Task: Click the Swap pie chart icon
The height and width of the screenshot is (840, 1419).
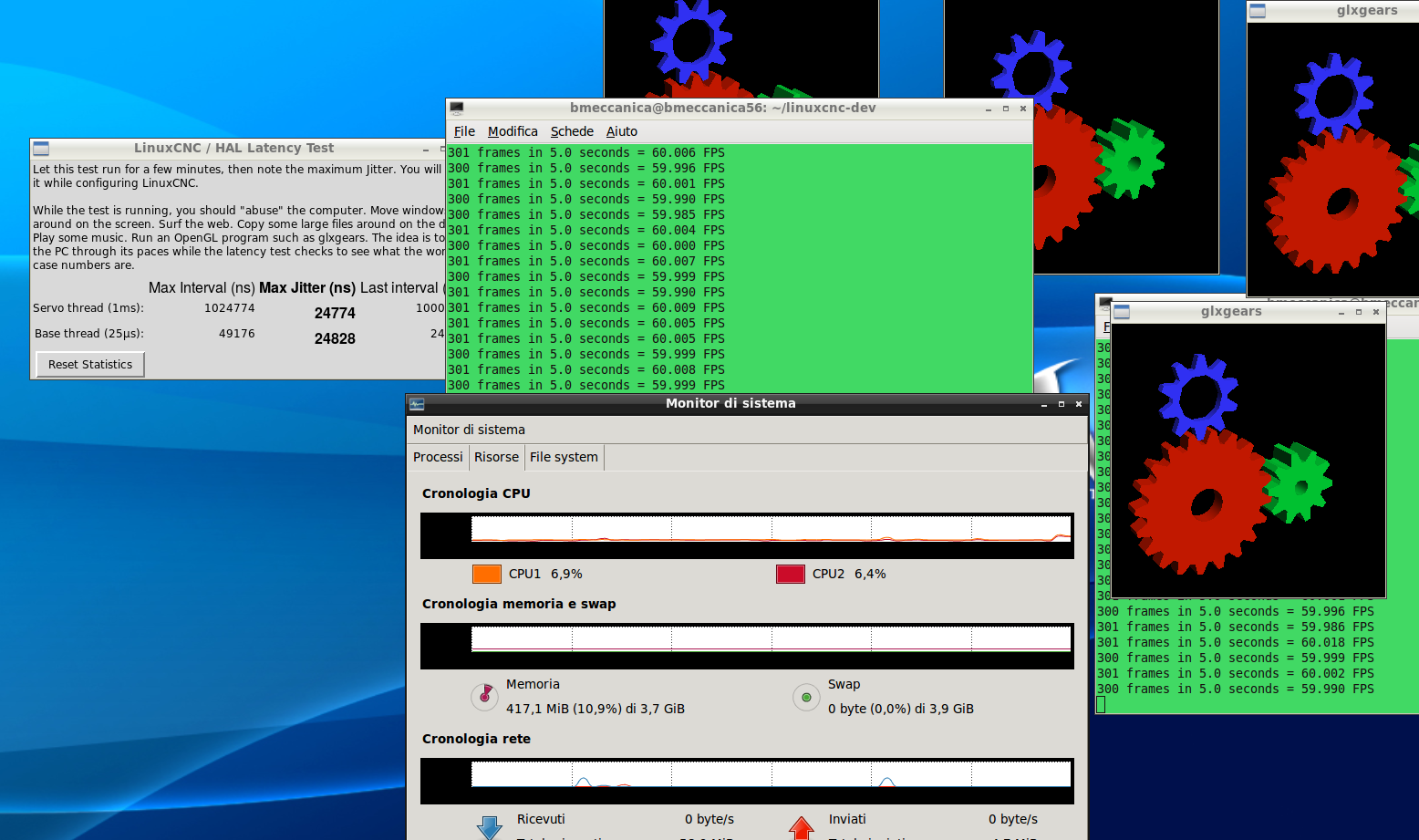Action: [x=806, y=697]
